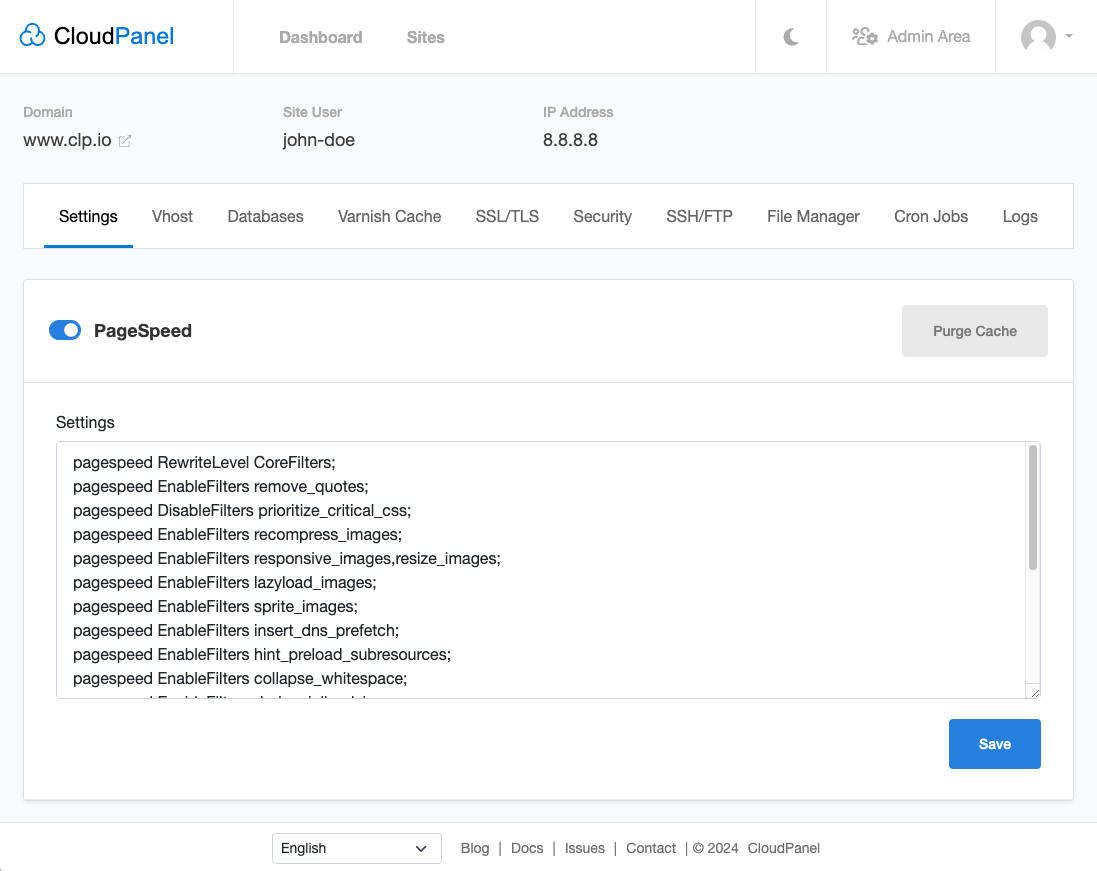Viewport: 1097px width, 871px height.
Task: Open the Varnish Cache tab
Action: (389, 216)
